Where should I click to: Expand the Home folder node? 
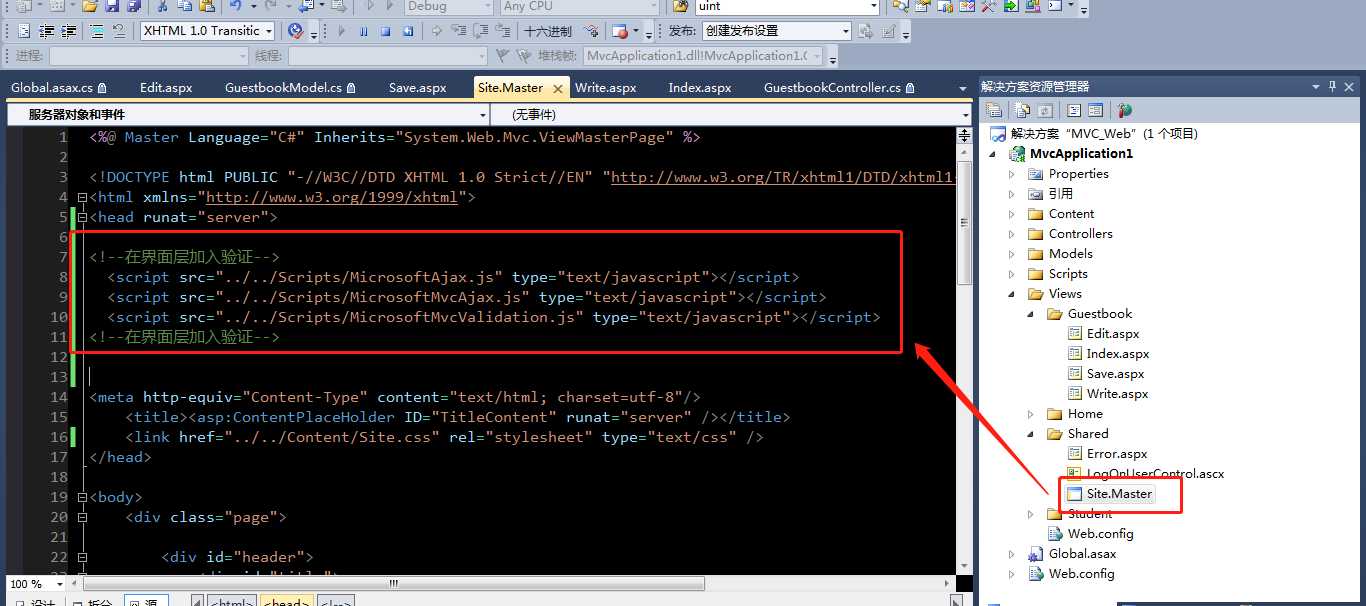(1031, 414)
